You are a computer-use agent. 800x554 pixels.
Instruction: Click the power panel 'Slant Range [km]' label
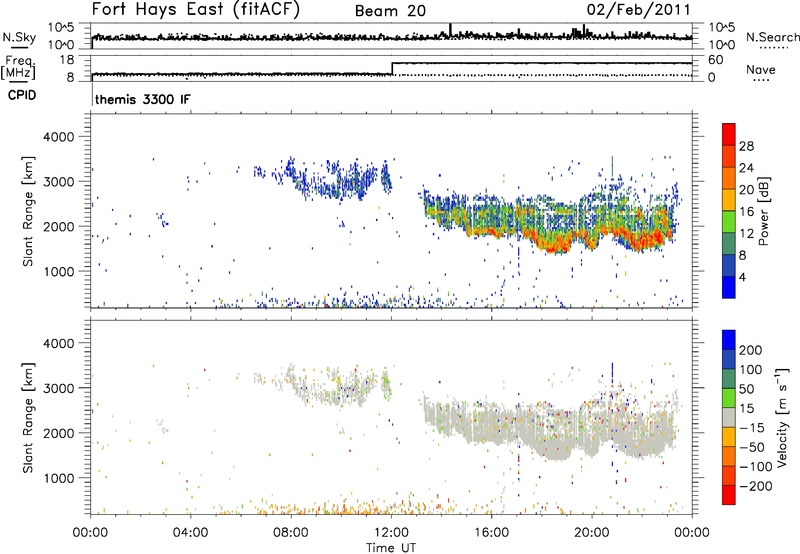[28, 211]
